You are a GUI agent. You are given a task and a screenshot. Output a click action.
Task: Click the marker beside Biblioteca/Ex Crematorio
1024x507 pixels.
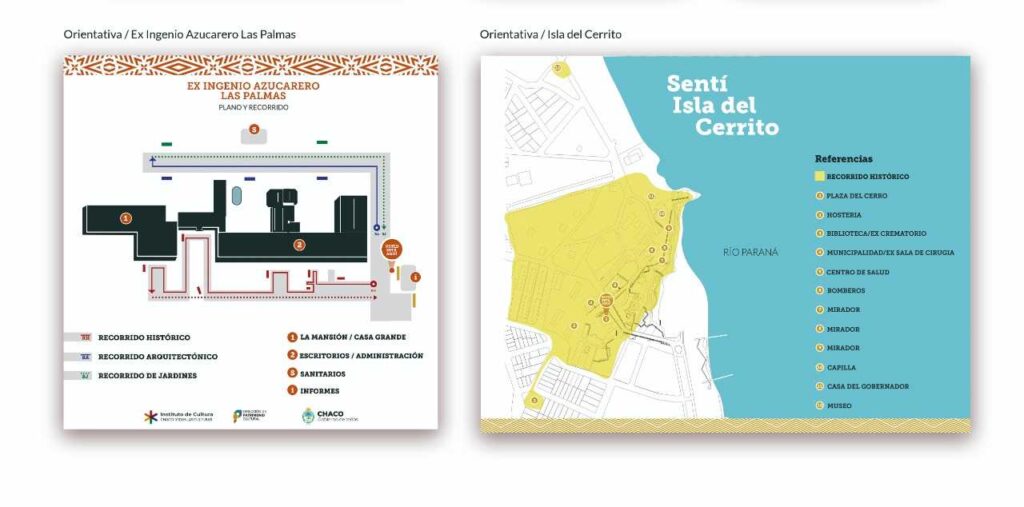tap(820, 233)
